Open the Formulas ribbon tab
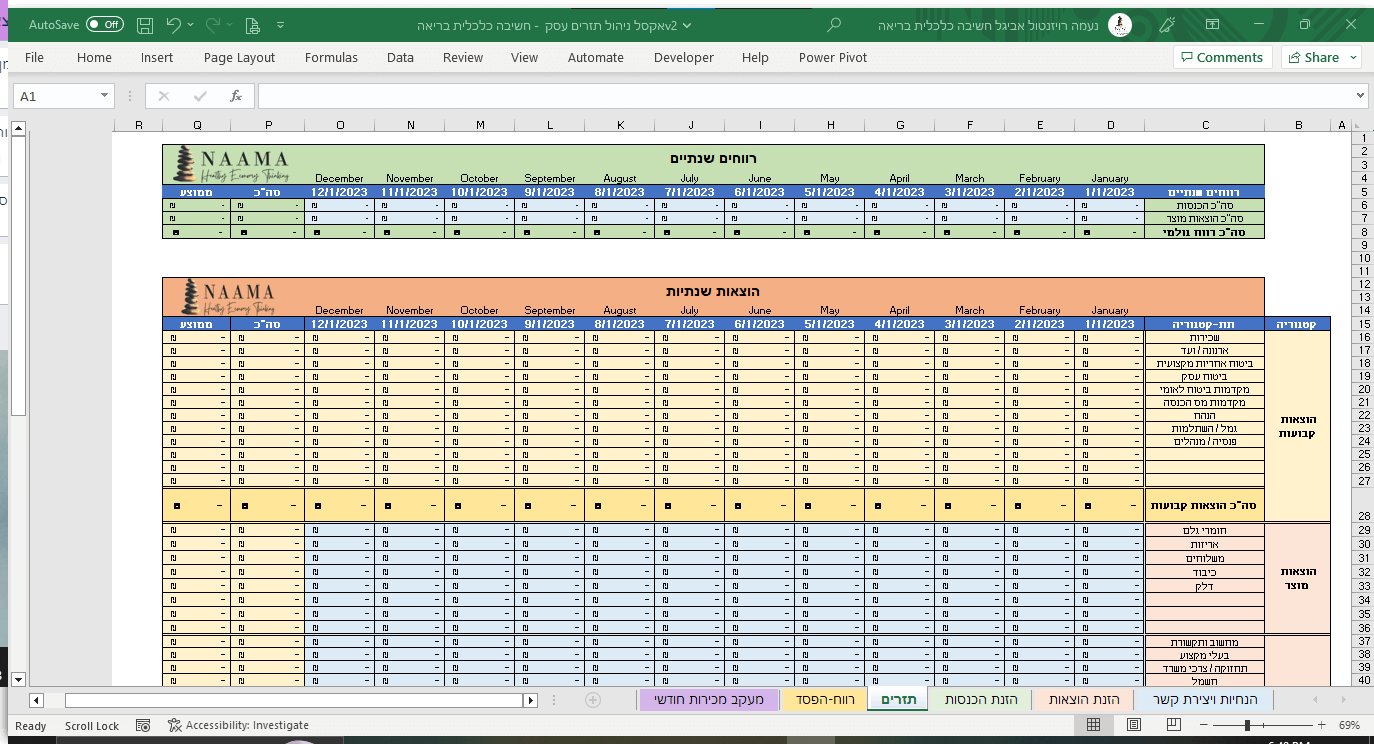 331,58
